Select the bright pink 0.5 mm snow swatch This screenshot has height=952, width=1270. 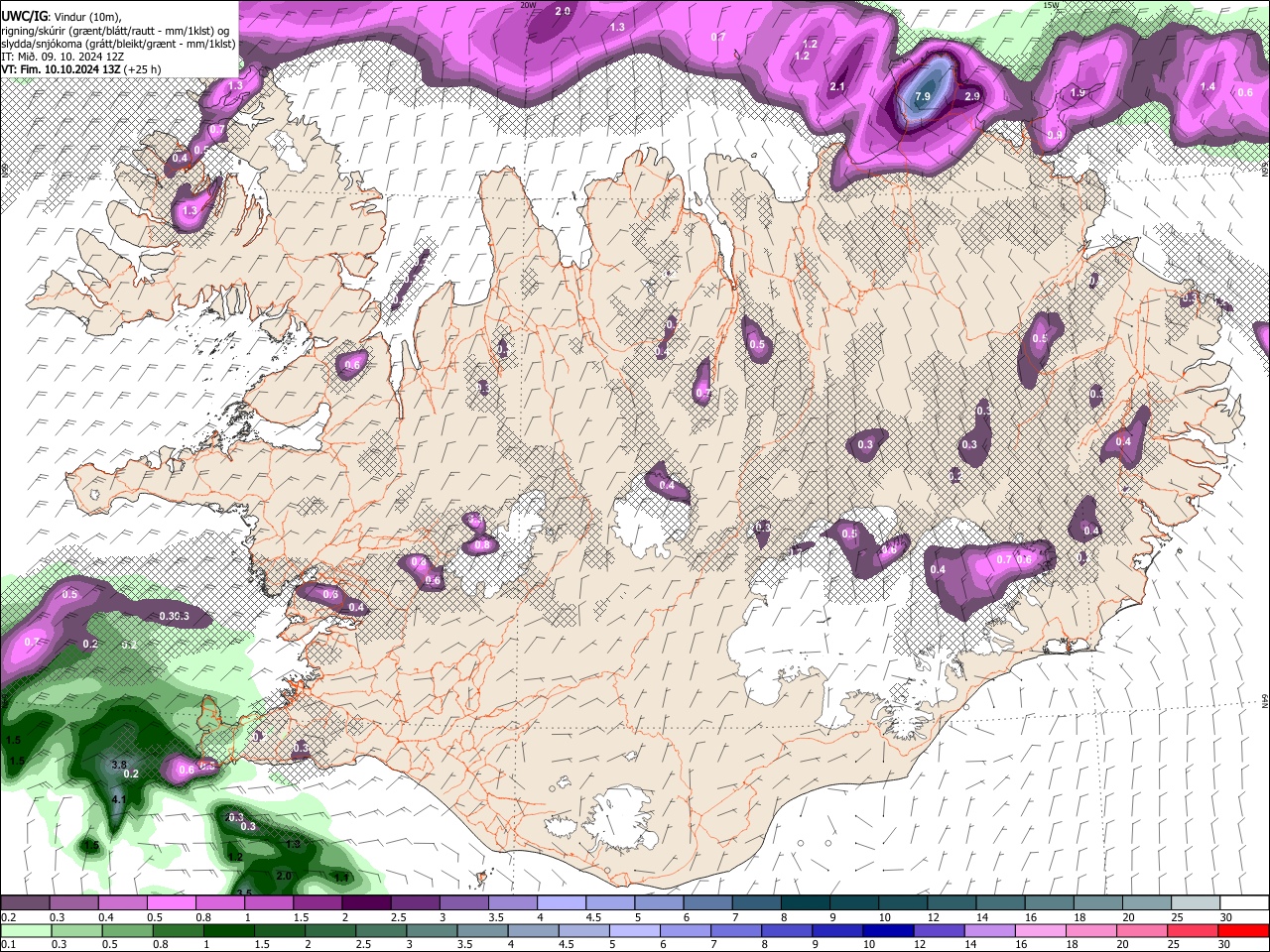click(171, 902)
